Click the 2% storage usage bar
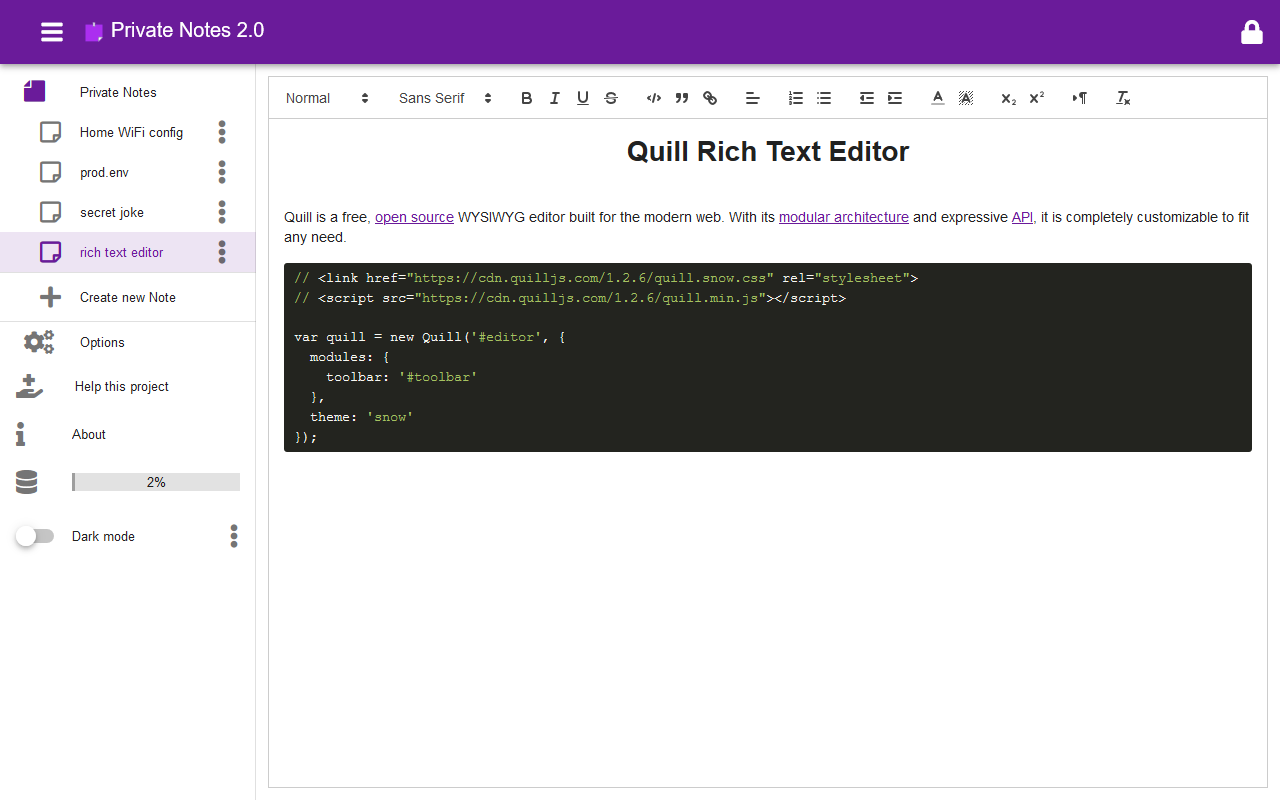This screenshot has height=800, width=1280. coord(156,482)
